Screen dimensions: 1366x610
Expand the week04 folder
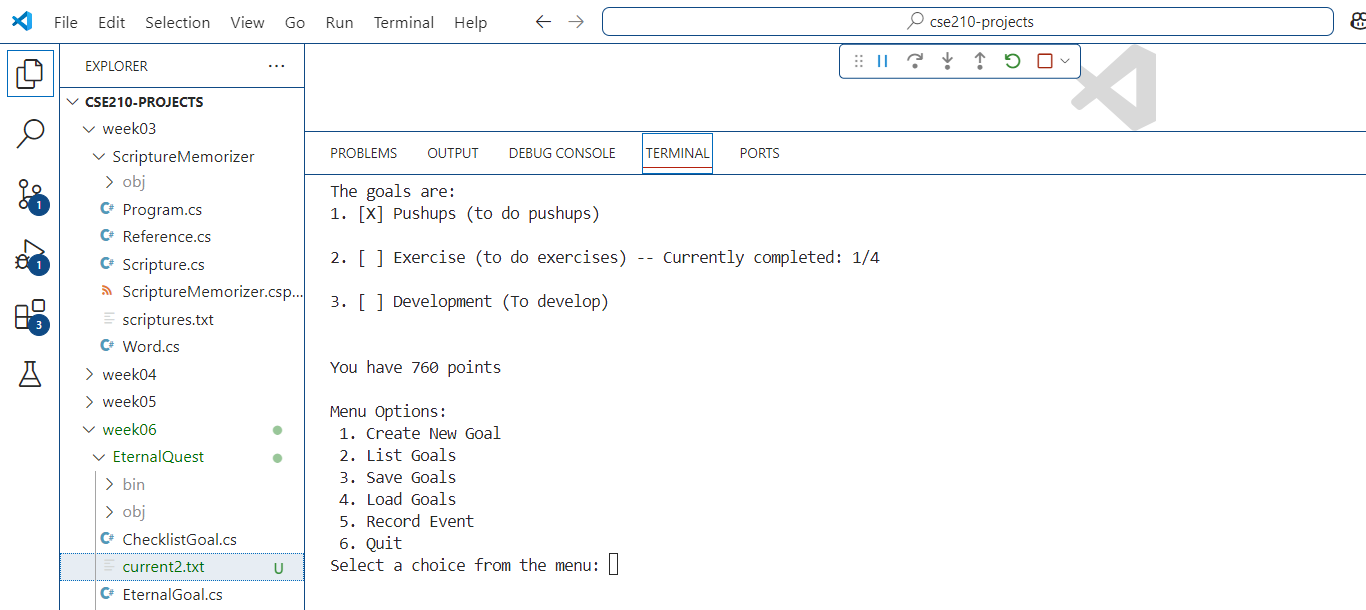click(x=129, y=375)
